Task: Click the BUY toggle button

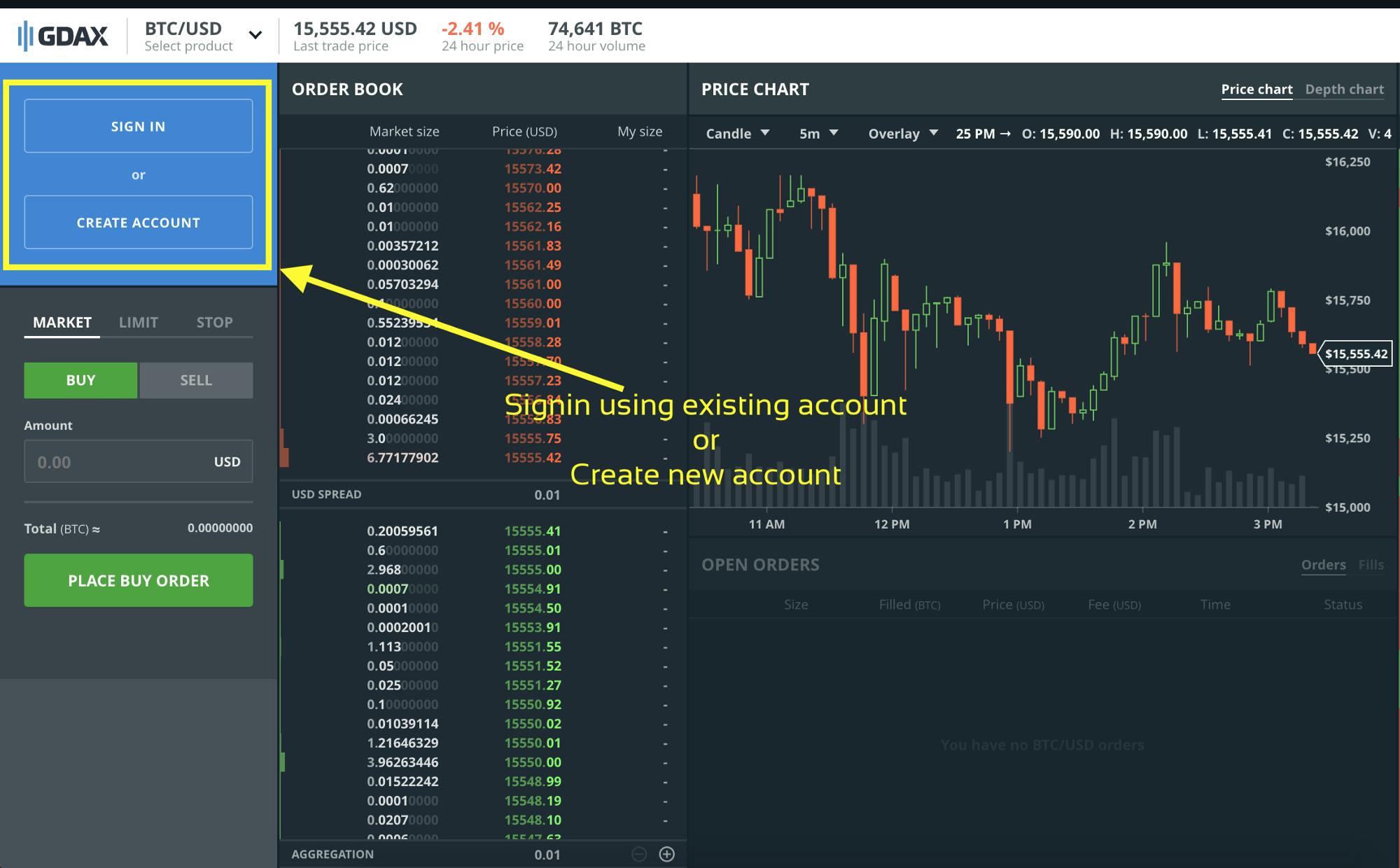Action: coord(79,380)
